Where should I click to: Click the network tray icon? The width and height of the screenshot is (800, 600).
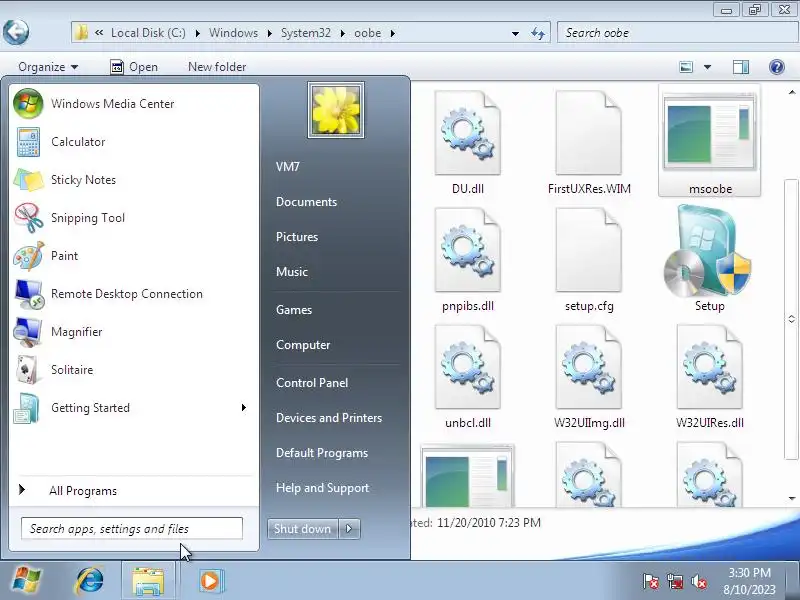click(674, 581)
